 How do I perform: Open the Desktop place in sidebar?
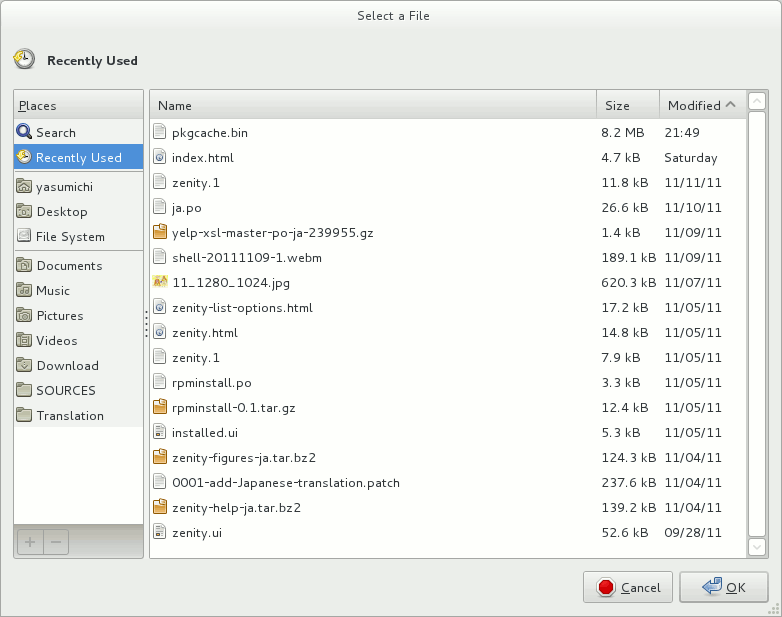coord(62,211)
